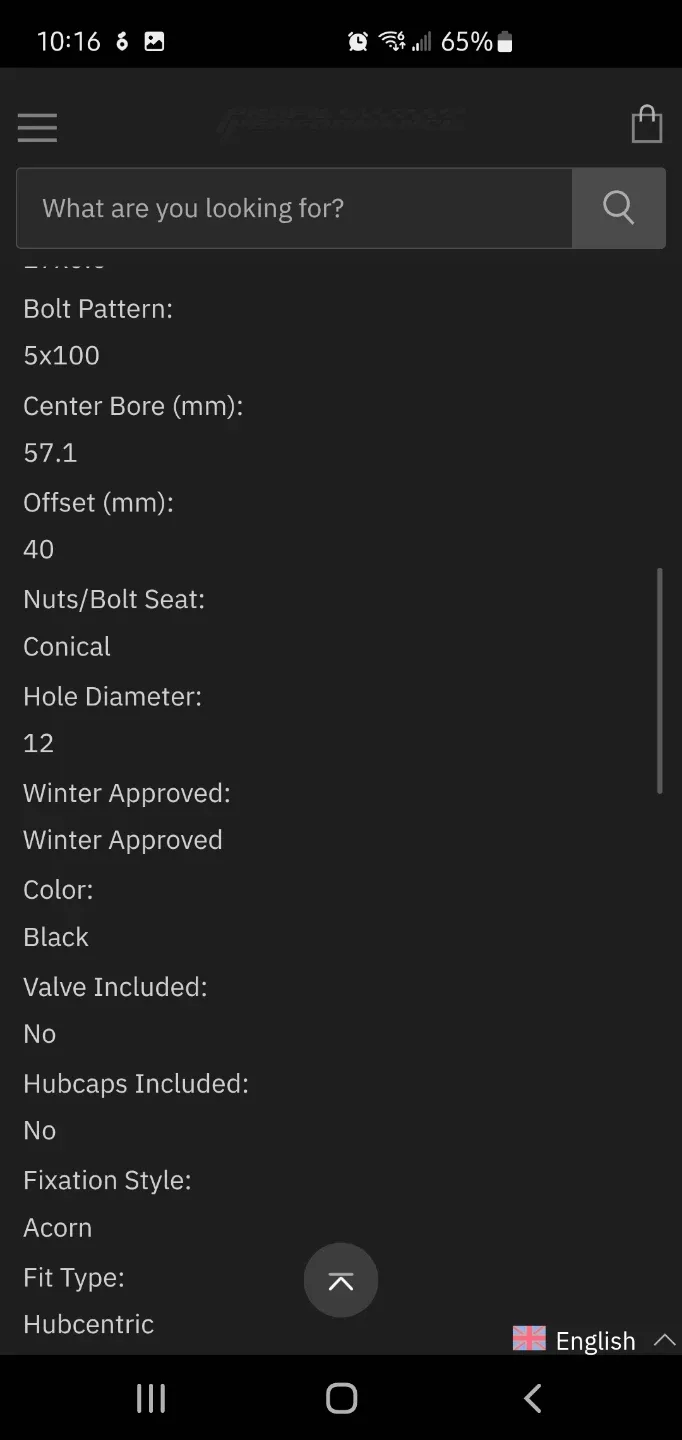This screenshot has width=682, height=1440.
Task: Open the Android recent apps view
Action: pos(150,1398)
